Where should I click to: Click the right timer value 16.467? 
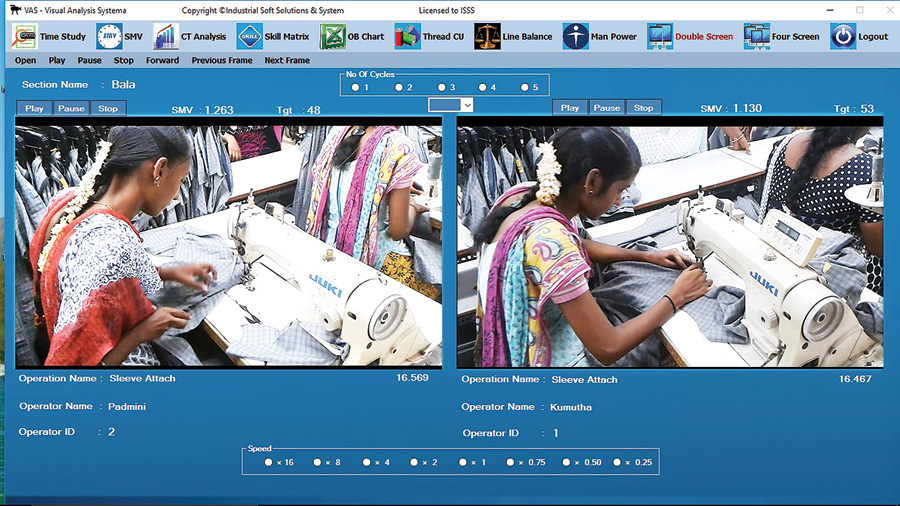pos(855,379)
